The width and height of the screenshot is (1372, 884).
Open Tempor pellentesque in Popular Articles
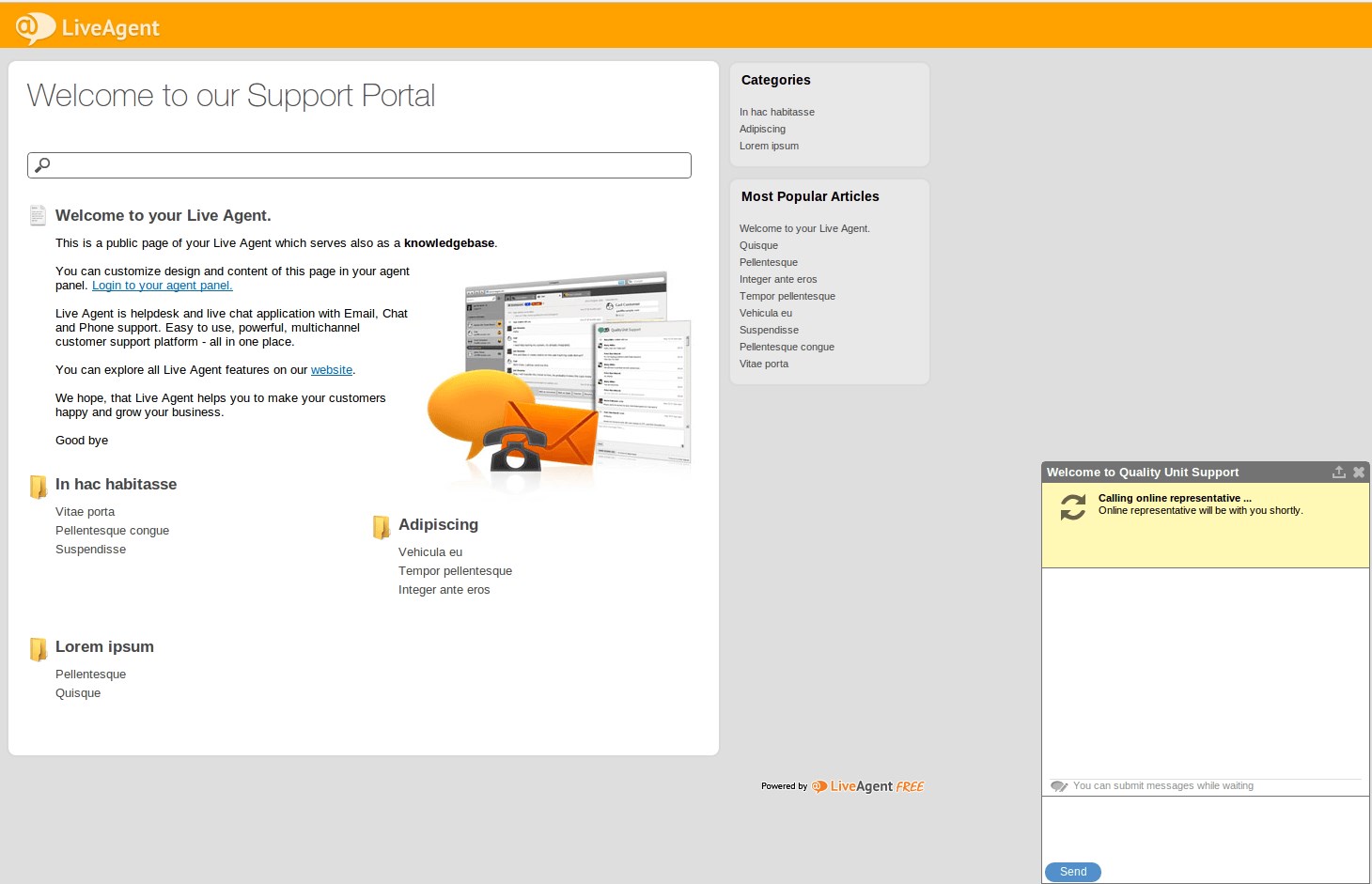(787, 296)
